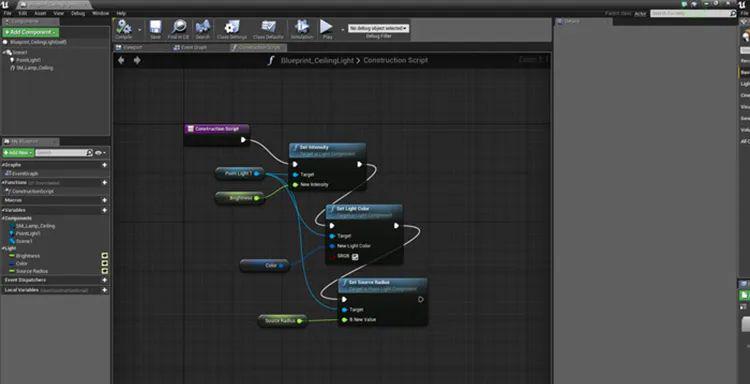Image resolution: width=750 pixels, height=384 pixels.
Task: Open the Window menu
Action: [x=100, y=13]
